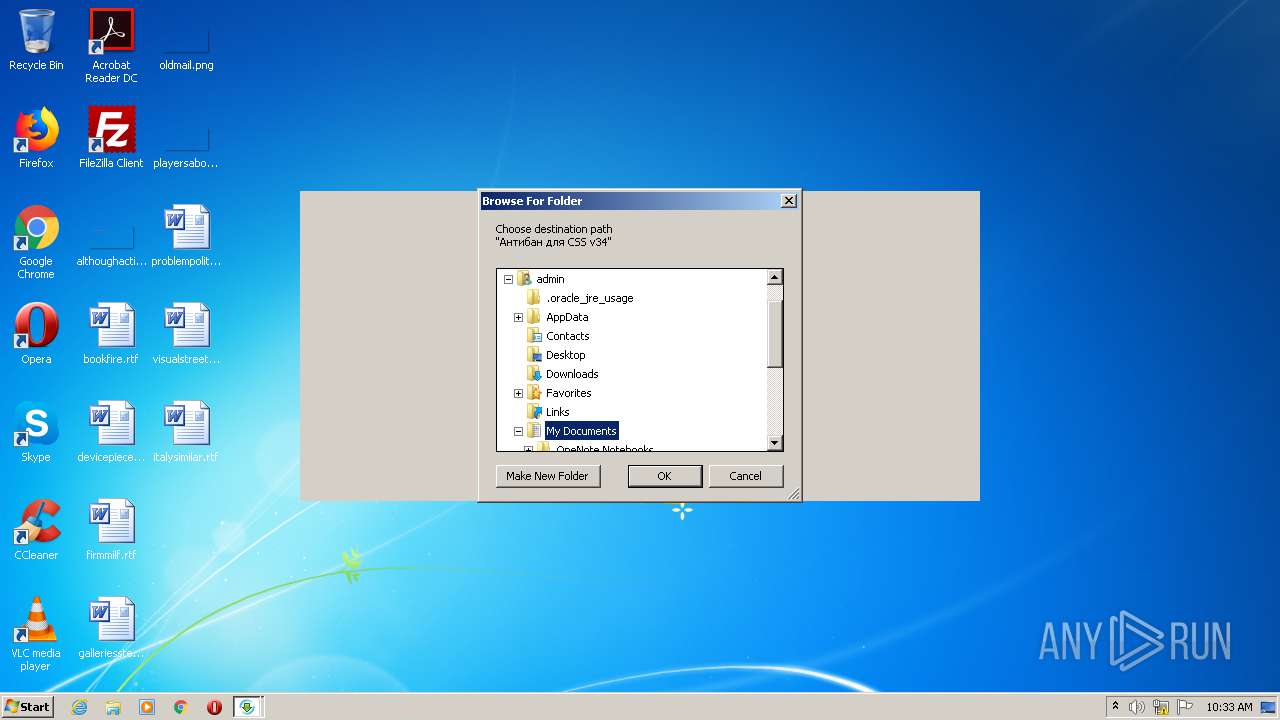The image size is (1280, 720).
Task: Confirm destination with OK button
Action: click(664, 476)
